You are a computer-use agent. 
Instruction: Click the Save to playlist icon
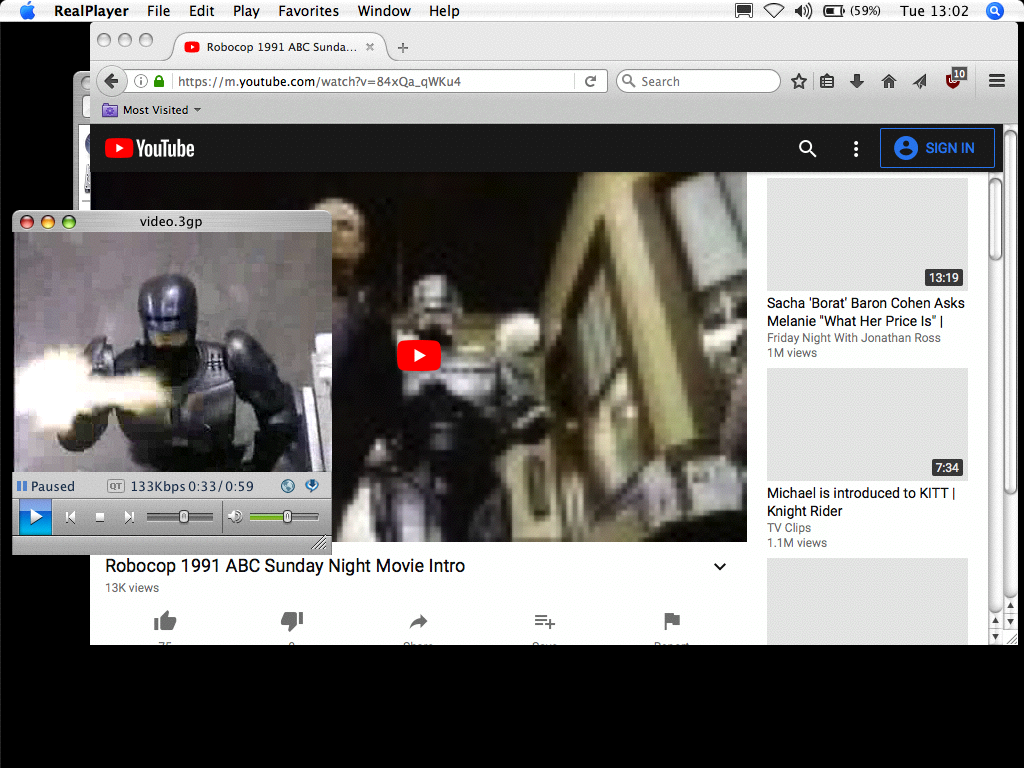[545, 621]
